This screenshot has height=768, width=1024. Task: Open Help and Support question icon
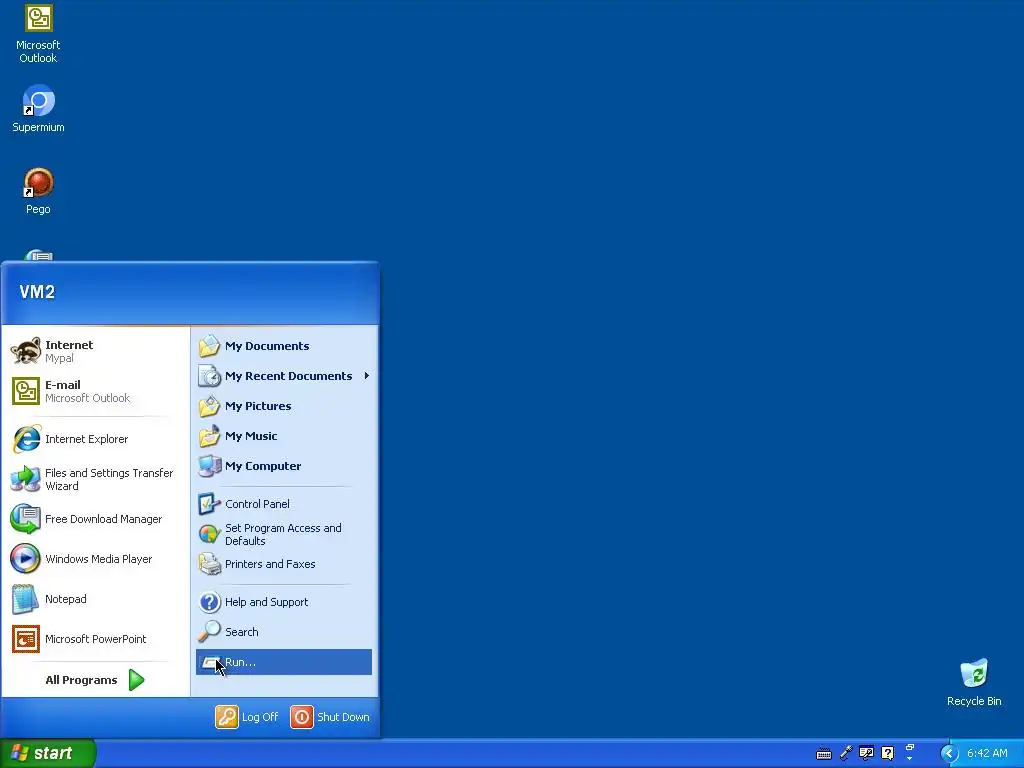(209, 601)
